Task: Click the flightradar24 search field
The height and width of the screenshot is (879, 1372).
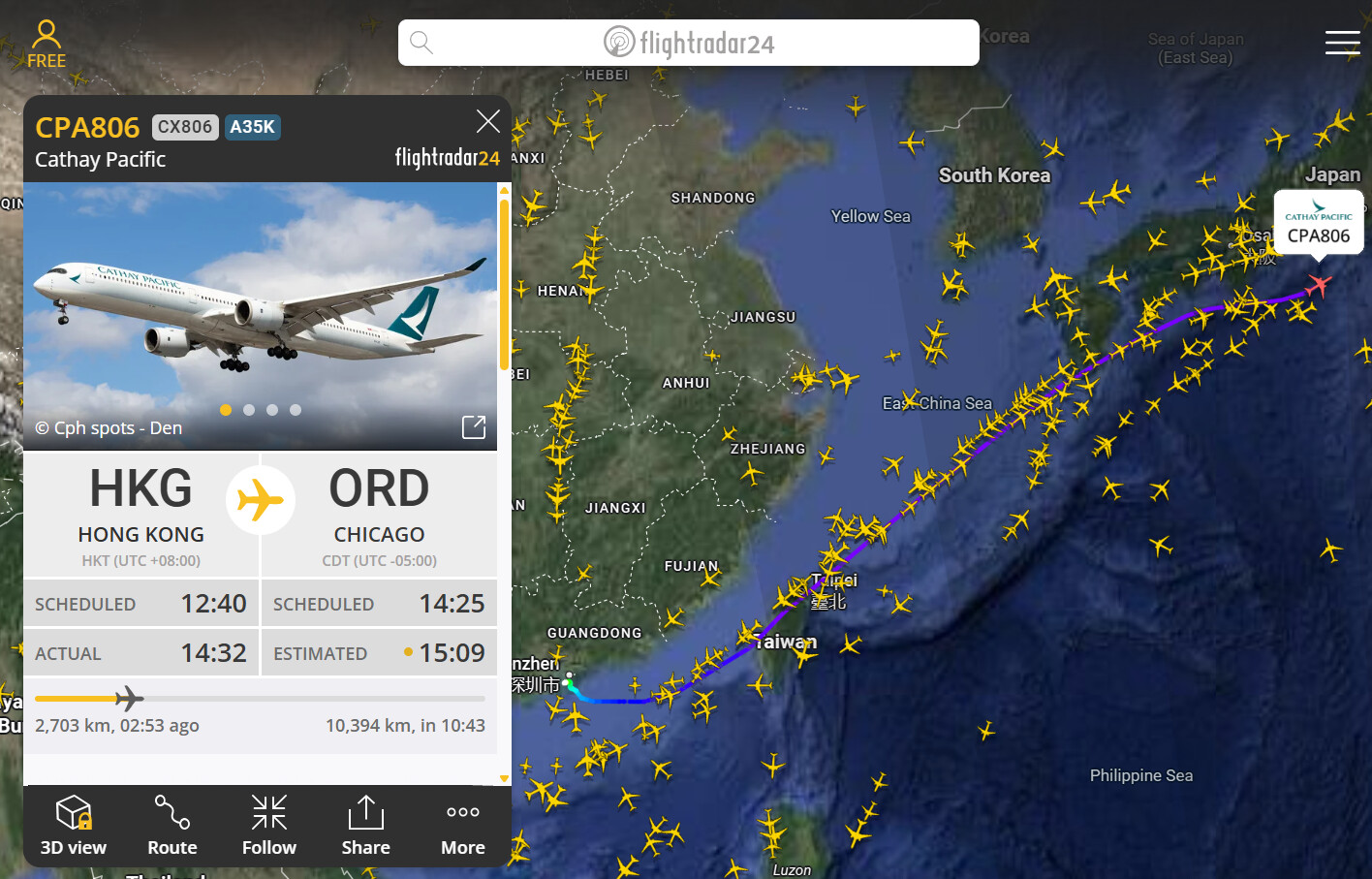Action: (x=689, y=43)
